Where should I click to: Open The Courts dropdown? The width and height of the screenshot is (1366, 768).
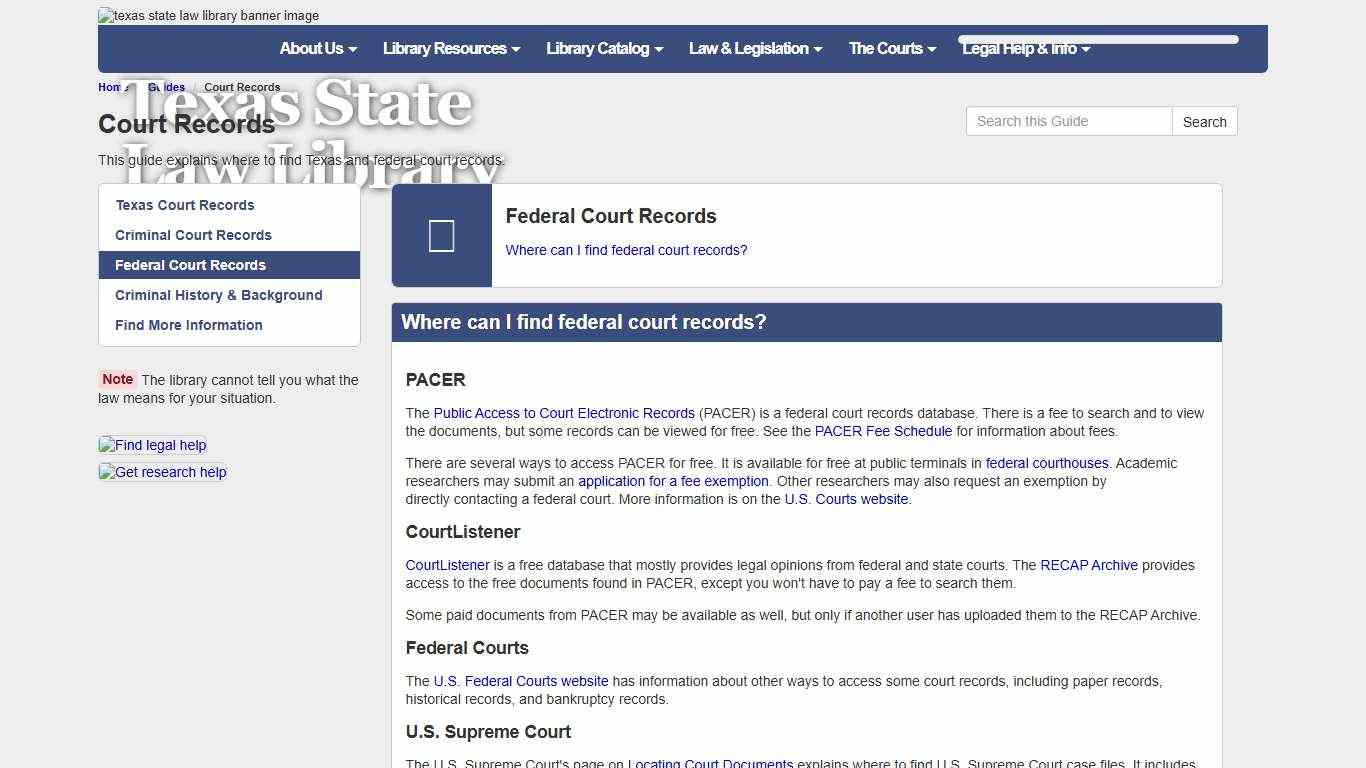tap(891, 48)
